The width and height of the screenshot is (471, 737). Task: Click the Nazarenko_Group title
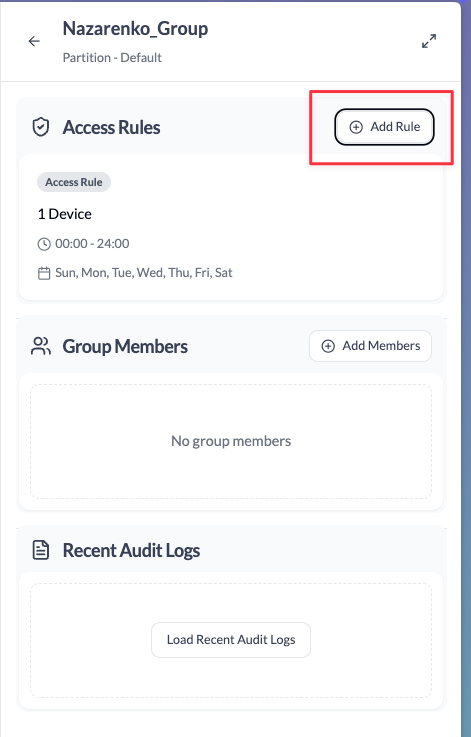click(135, 29)
